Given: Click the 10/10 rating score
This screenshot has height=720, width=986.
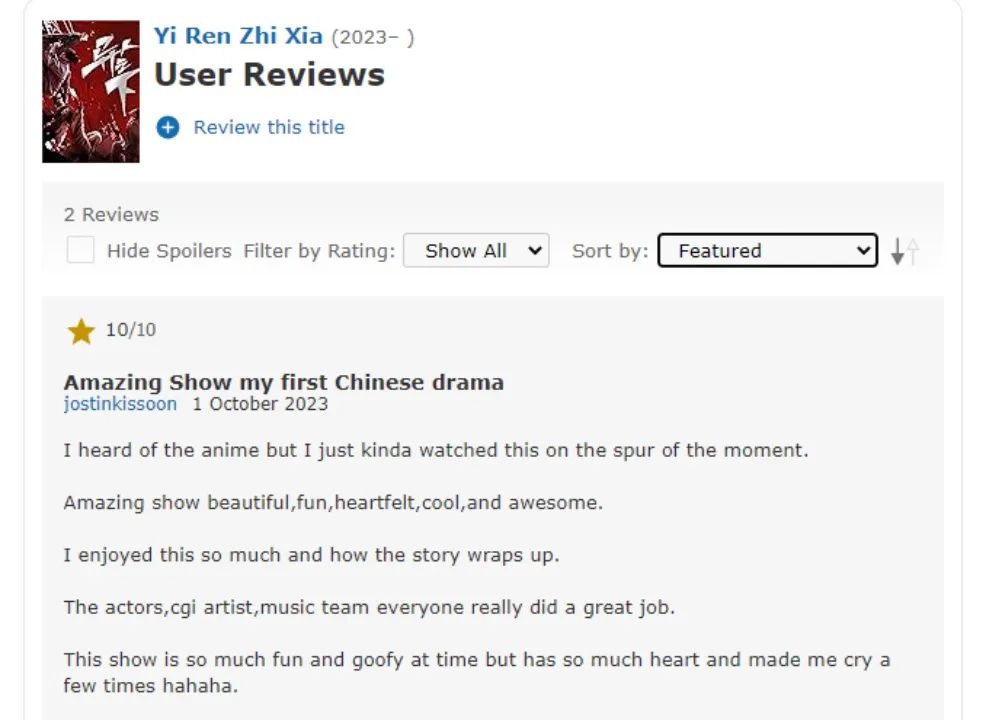Looking at the screenshot, I should (131, 330).
